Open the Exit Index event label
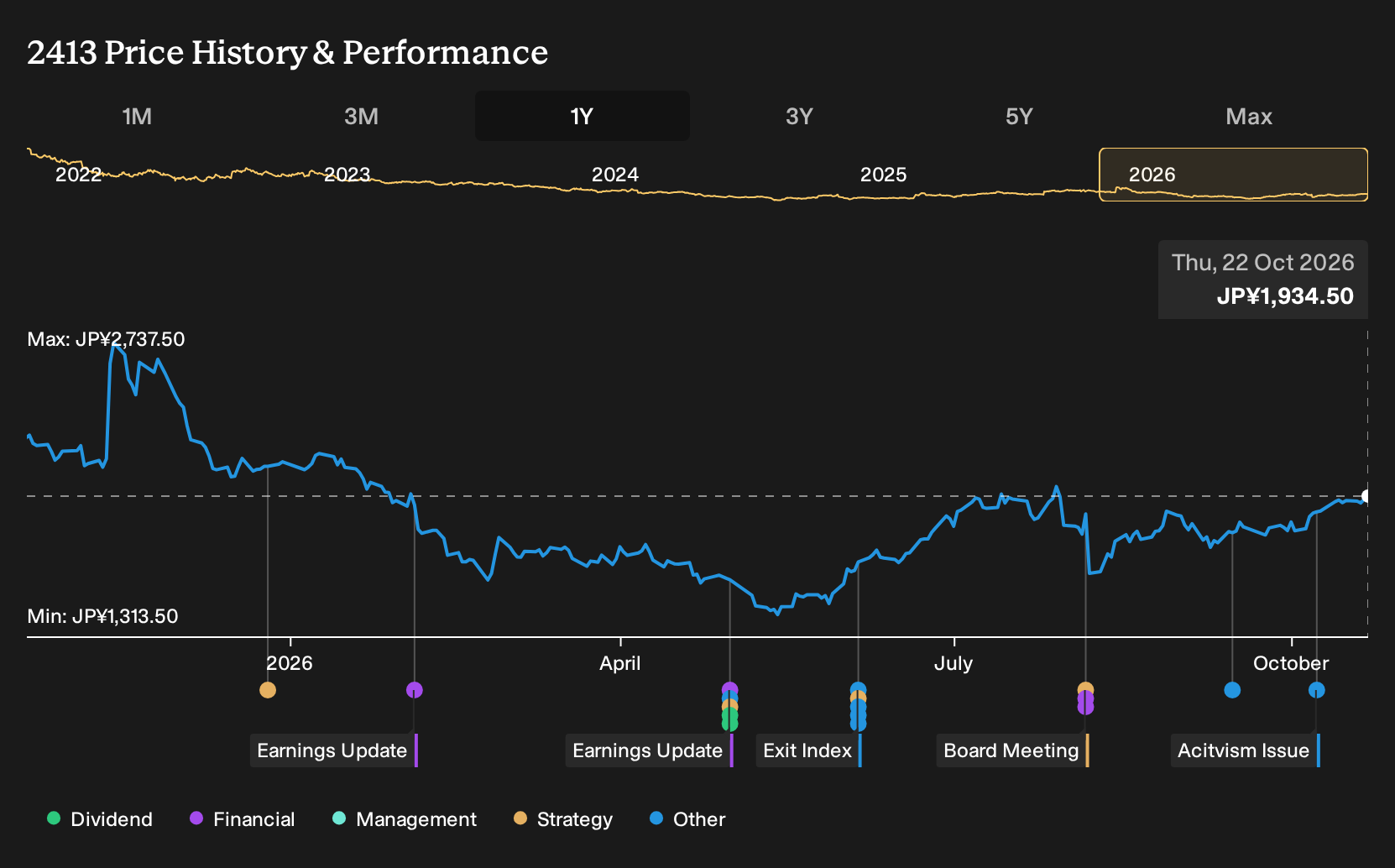This screenshot has width=1395, height=868. click(x=809, y=750)
